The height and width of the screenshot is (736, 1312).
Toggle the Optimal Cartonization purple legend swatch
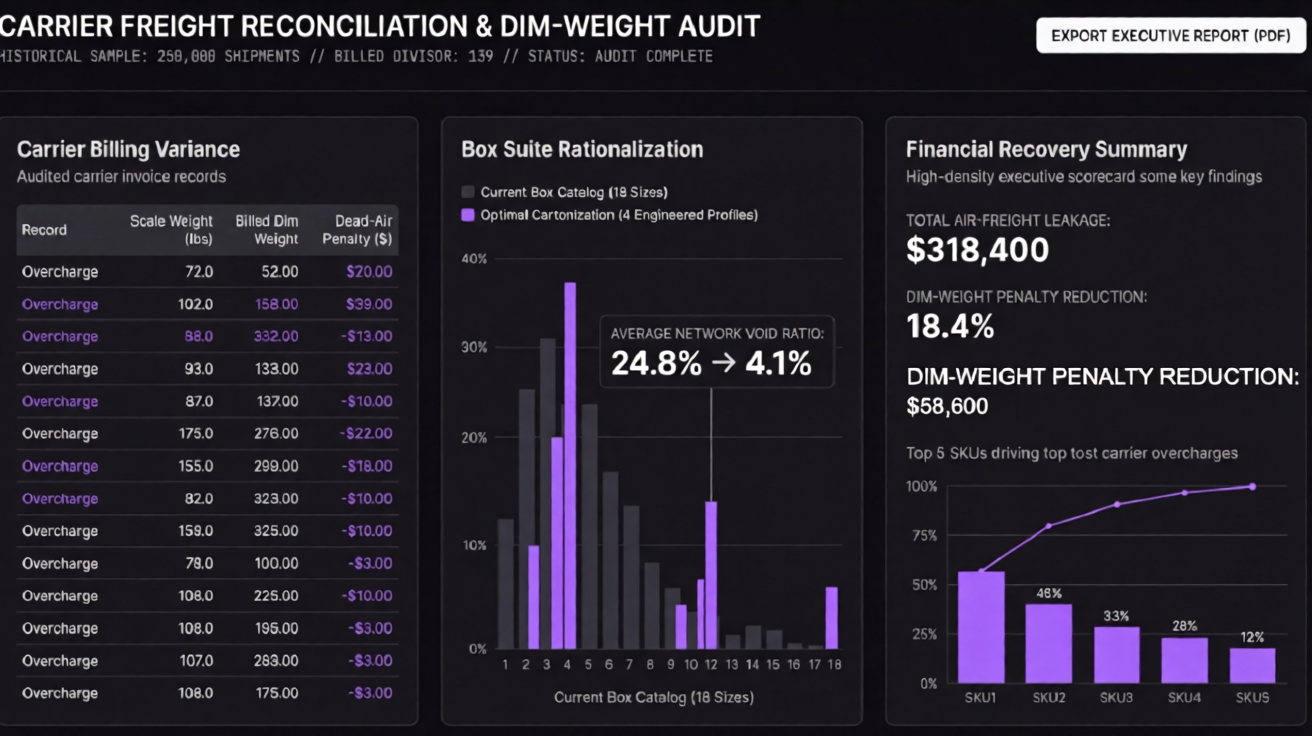[x=467, y=215]
